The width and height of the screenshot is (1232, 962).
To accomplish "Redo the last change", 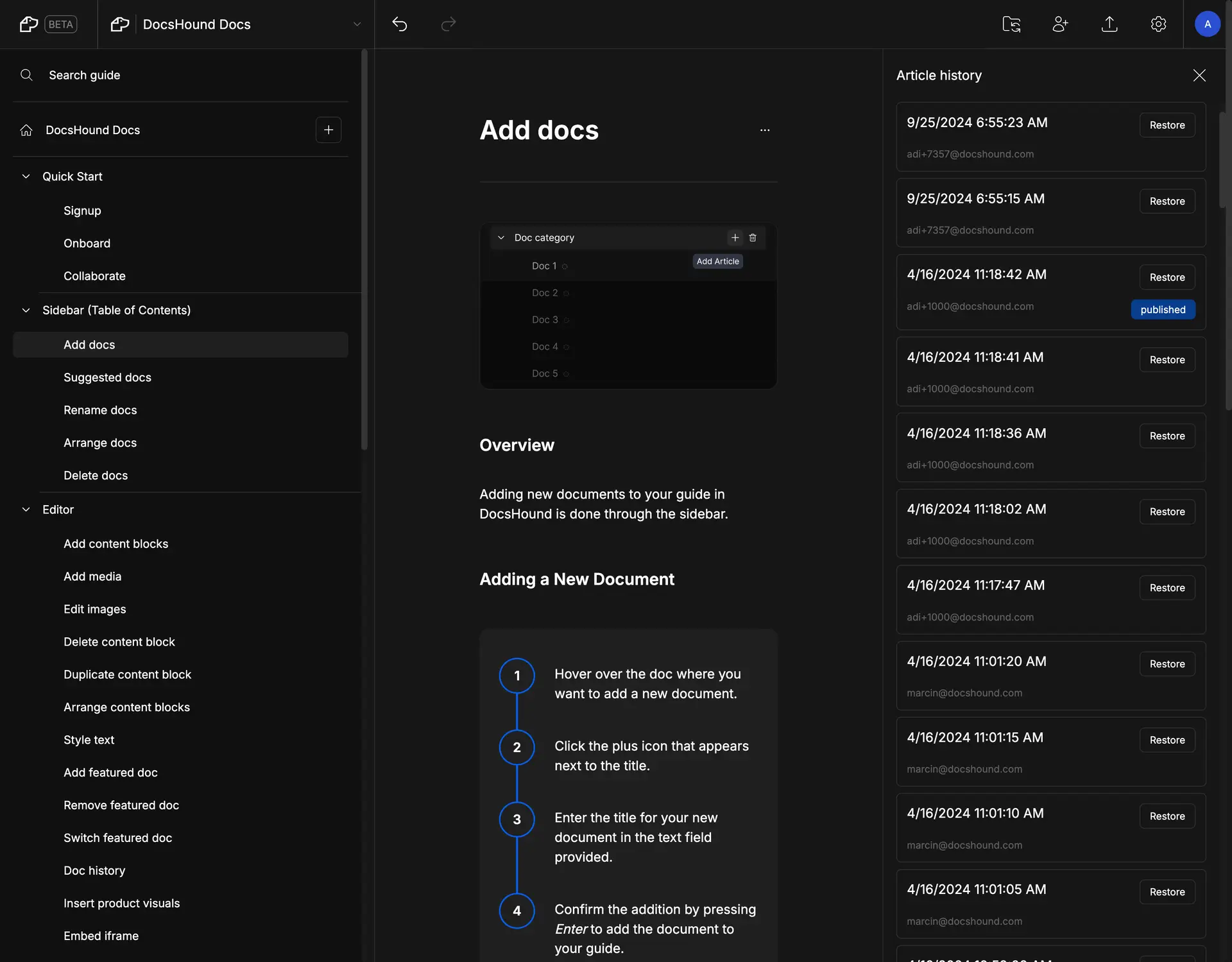I will point(449,24).
